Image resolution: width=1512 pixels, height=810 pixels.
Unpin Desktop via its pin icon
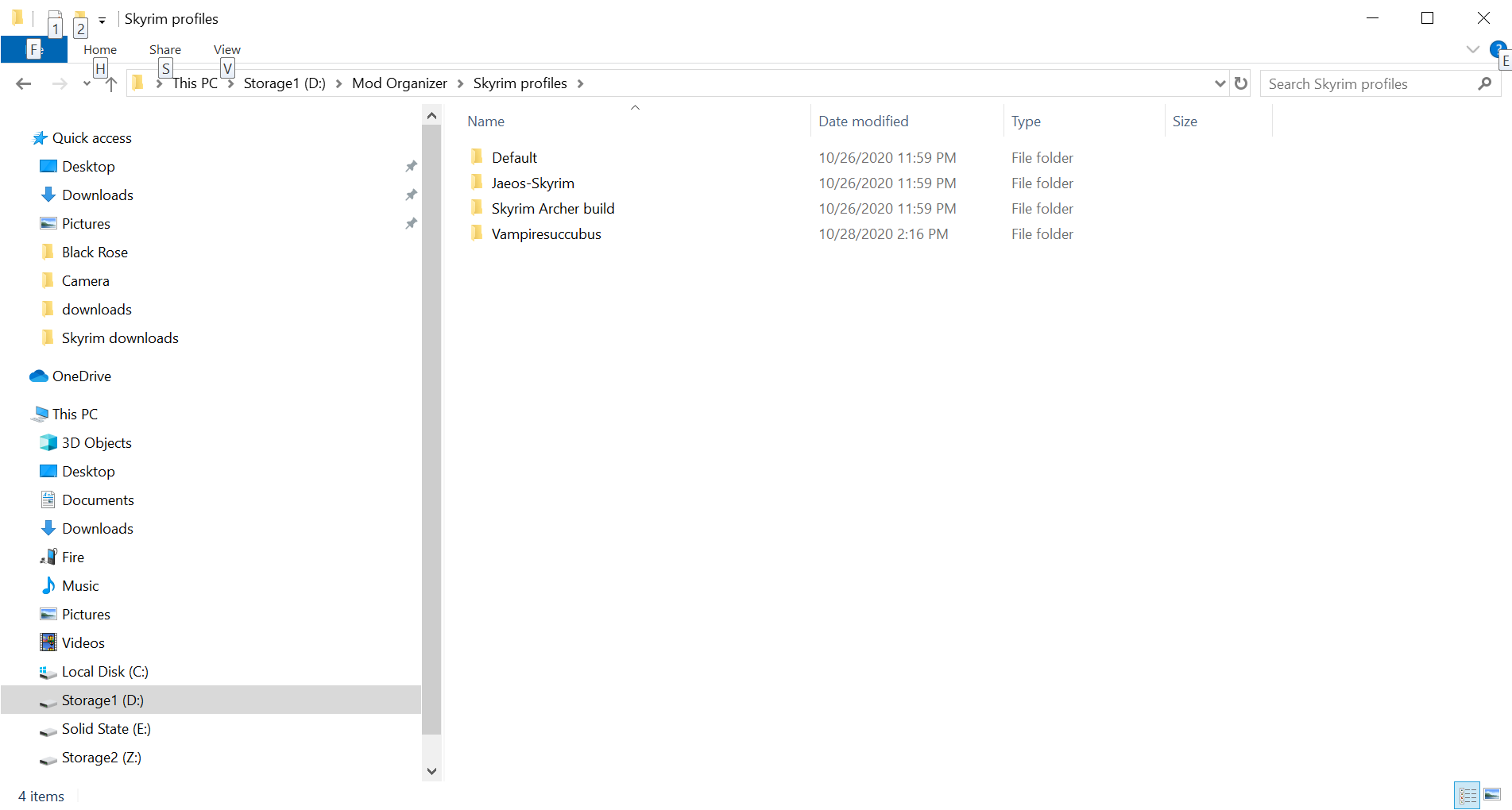pos(411,166)
